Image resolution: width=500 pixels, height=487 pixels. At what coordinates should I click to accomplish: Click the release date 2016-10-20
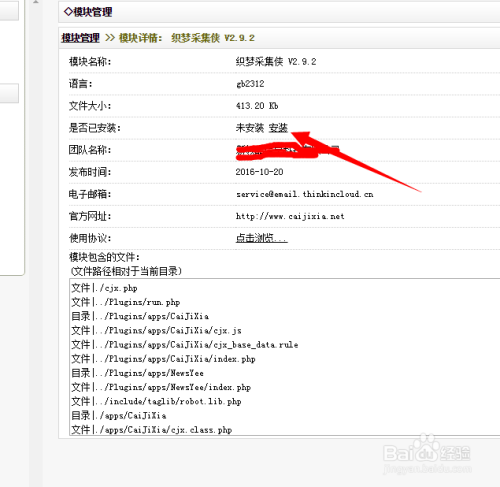pyautogui.click(x=259, y=172)
